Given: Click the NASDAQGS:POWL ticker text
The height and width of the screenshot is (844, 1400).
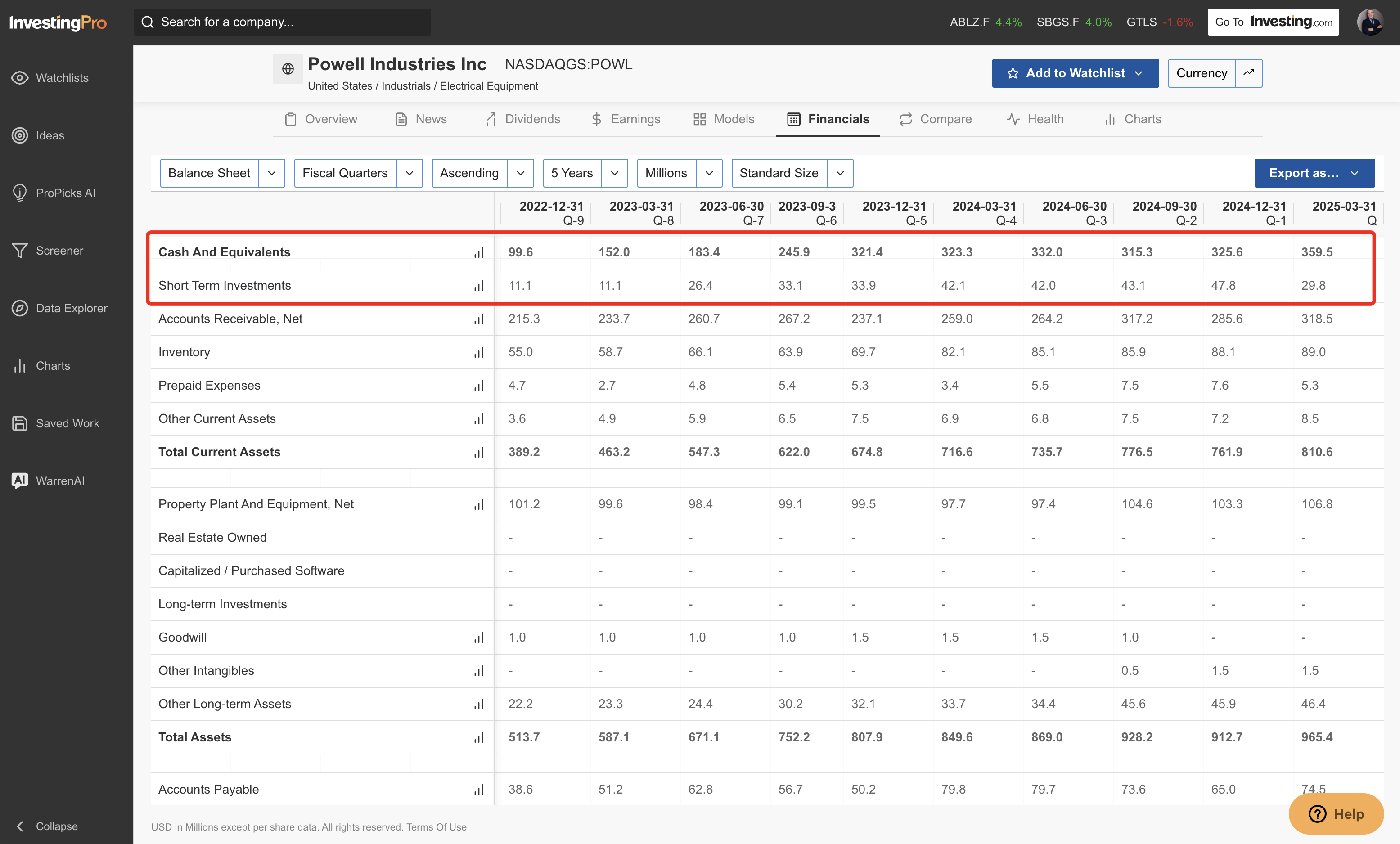Looking at the screenshot, I should click(x=568, y=65).
